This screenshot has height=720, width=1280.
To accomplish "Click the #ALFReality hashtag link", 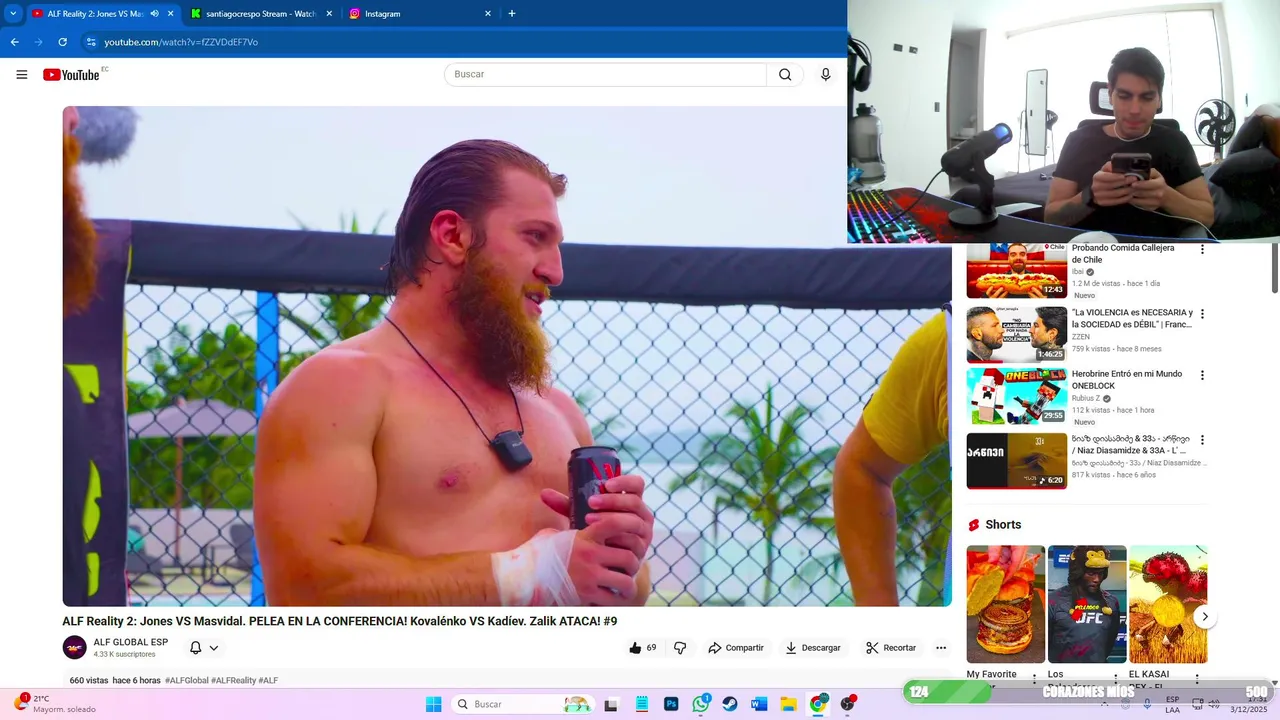I will [233, 680].
